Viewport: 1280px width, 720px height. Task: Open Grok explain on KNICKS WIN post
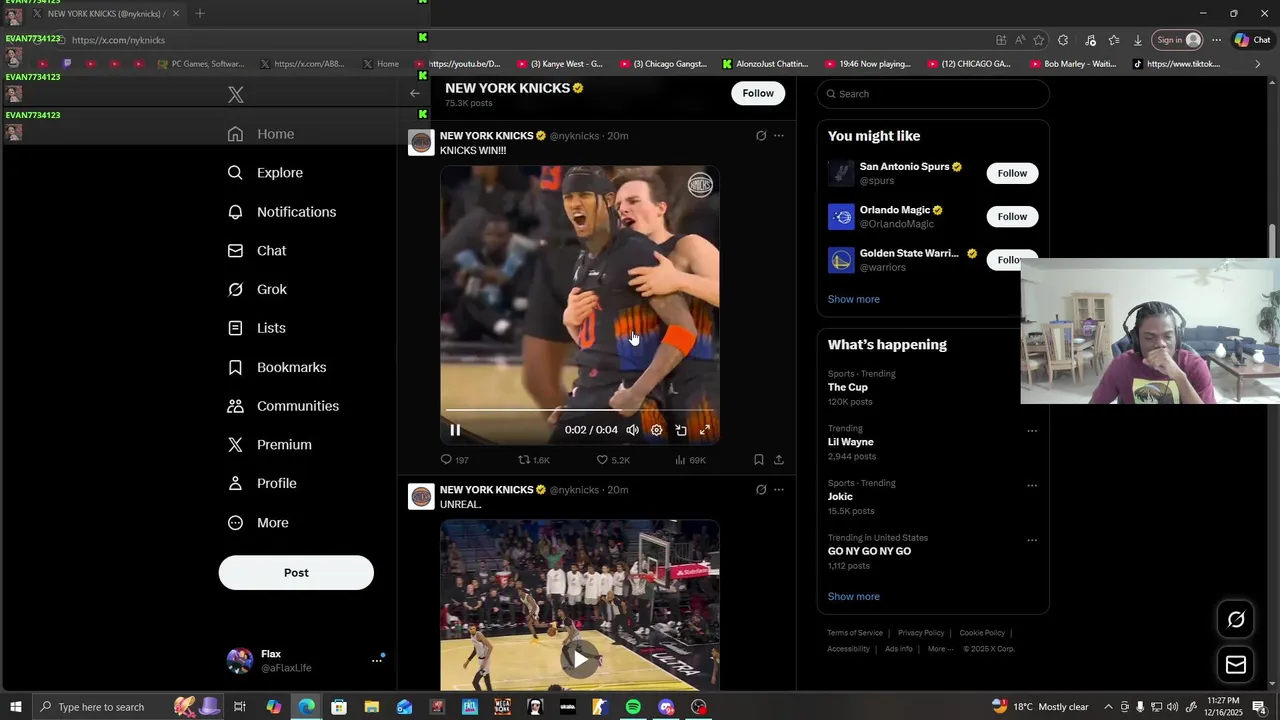pos(761,136)
